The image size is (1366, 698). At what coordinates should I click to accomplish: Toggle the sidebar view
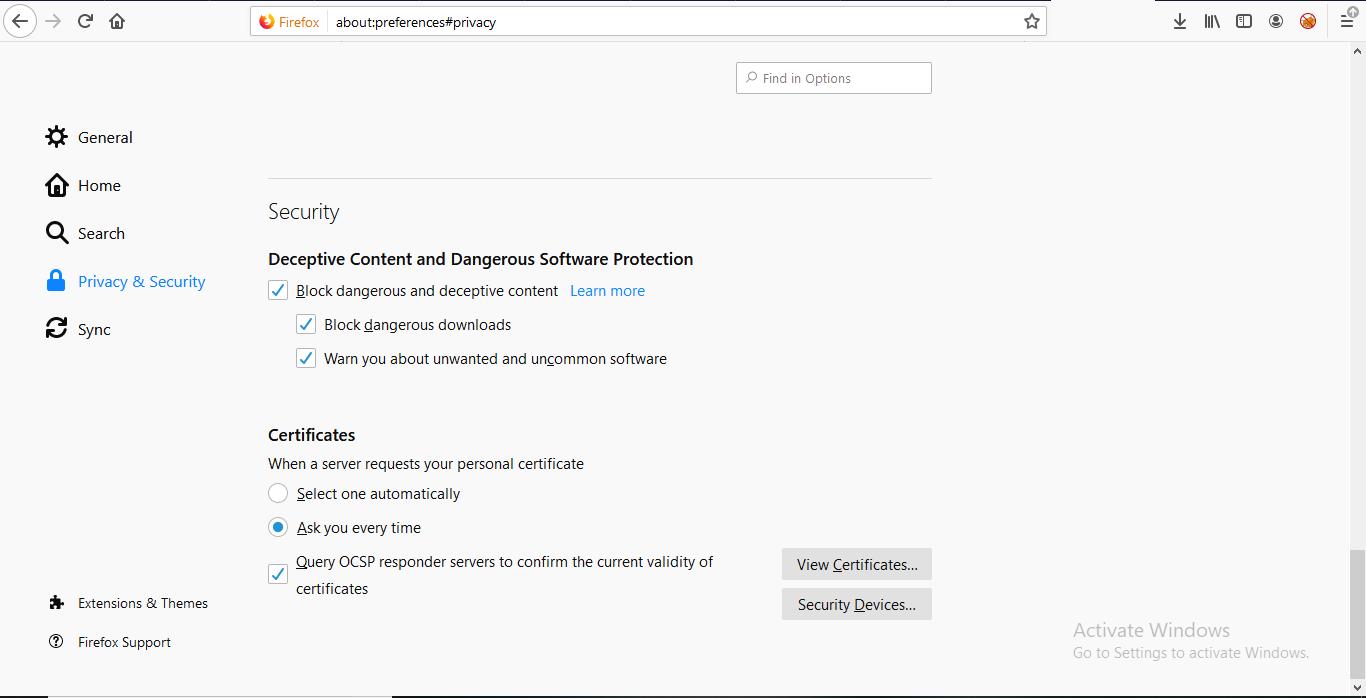[1244, 21]
